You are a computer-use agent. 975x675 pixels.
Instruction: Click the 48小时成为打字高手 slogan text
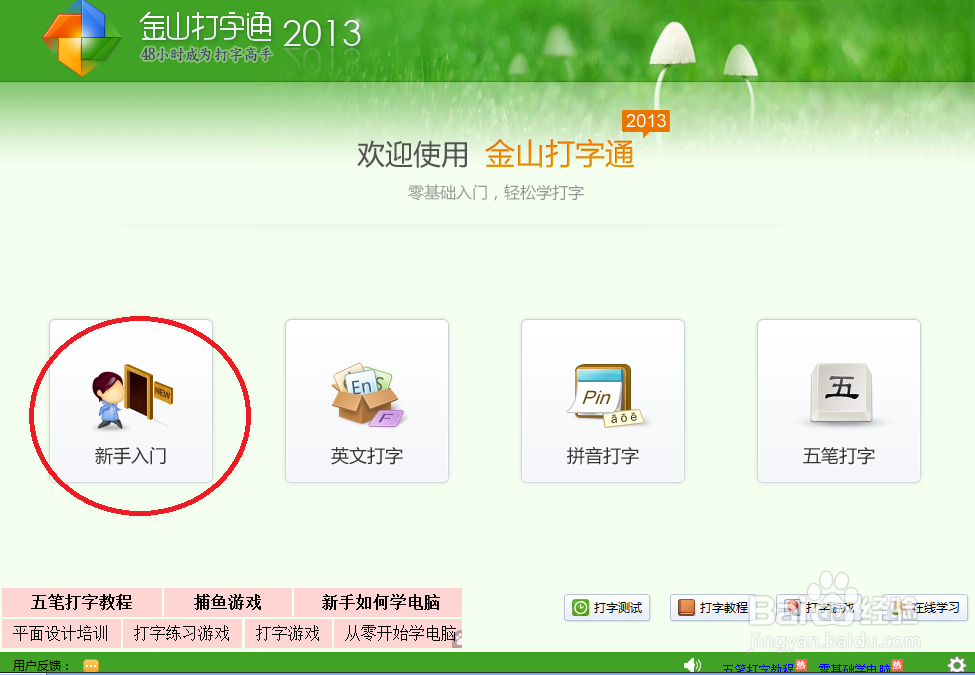point(206,55)
